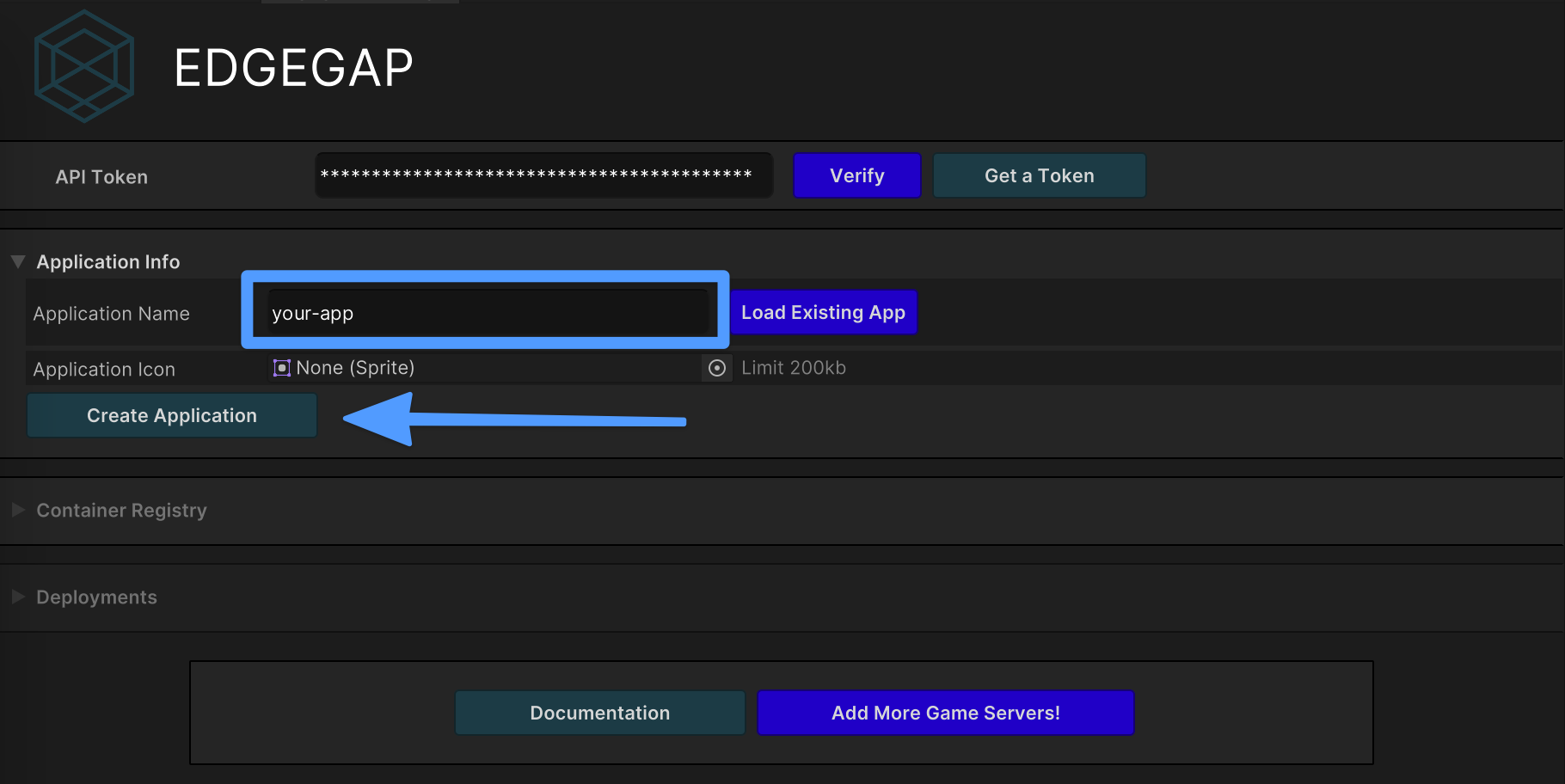The height and width of the screenshot is (784, 1565).
Task: Open the sprite object picker circle icon
Action: [x=716, y=368]
